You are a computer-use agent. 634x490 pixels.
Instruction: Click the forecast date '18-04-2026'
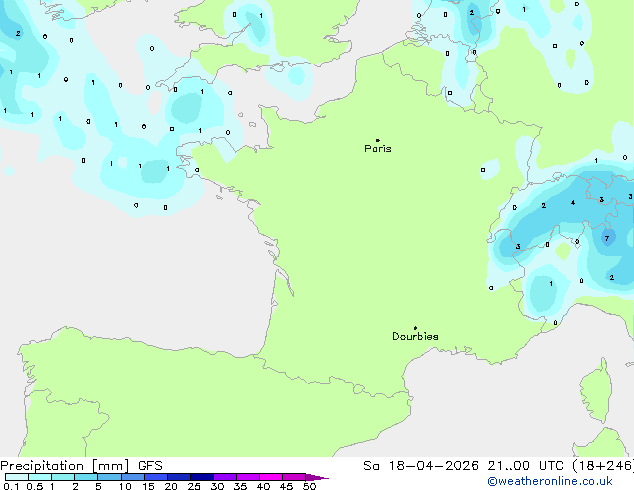(433, 466)
